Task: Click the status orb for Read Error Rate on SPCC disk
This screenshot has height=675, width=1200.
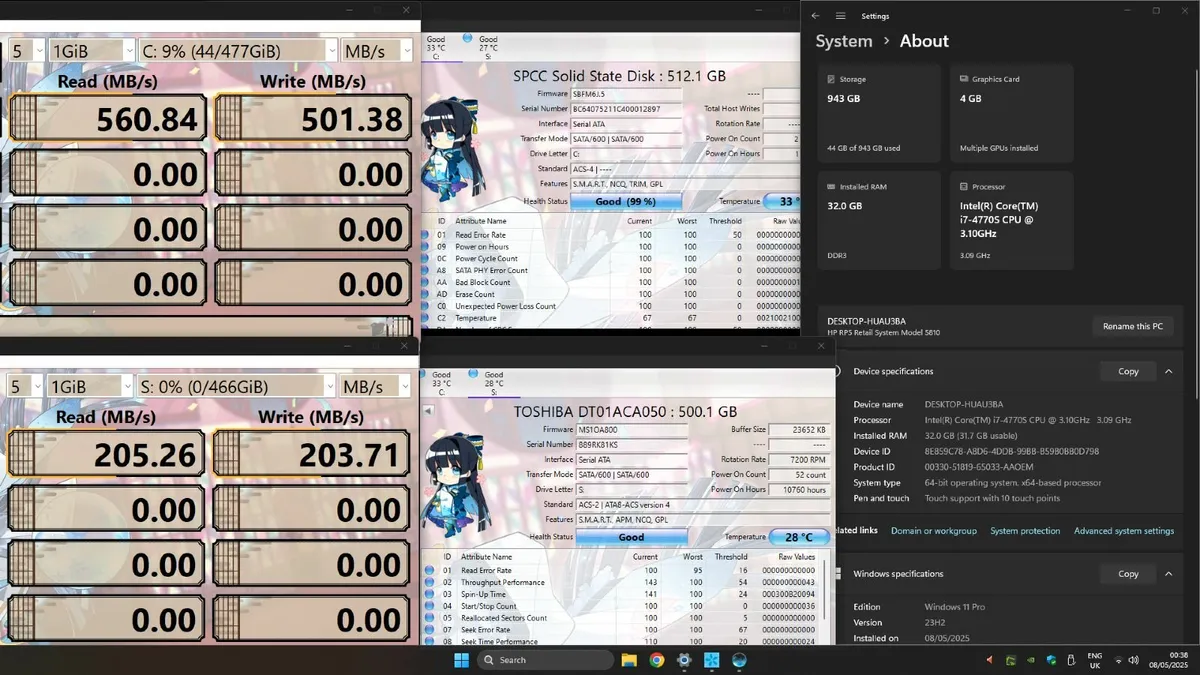Action: tap(426, 235)
